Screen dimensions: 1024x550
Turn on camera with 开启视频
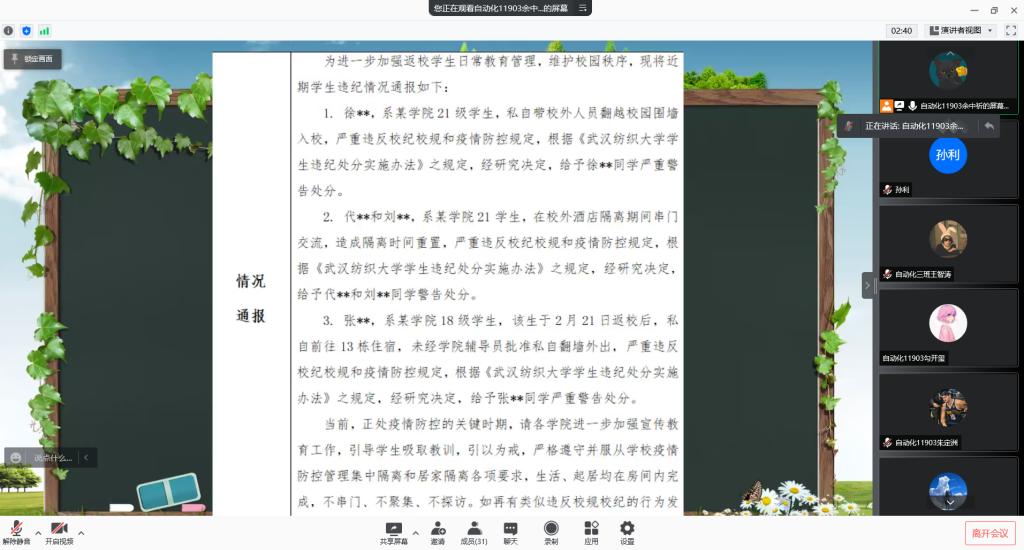59,530
